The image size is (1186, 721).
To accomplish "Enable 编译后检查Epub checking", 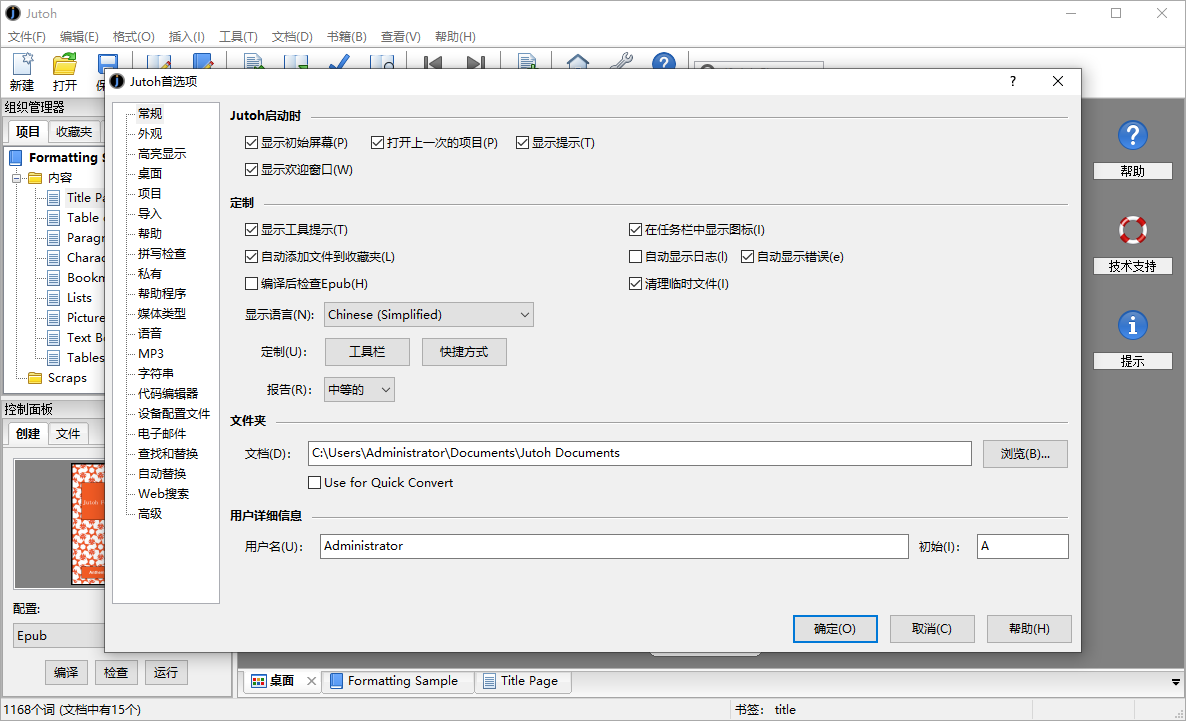I will click(251, 283).
